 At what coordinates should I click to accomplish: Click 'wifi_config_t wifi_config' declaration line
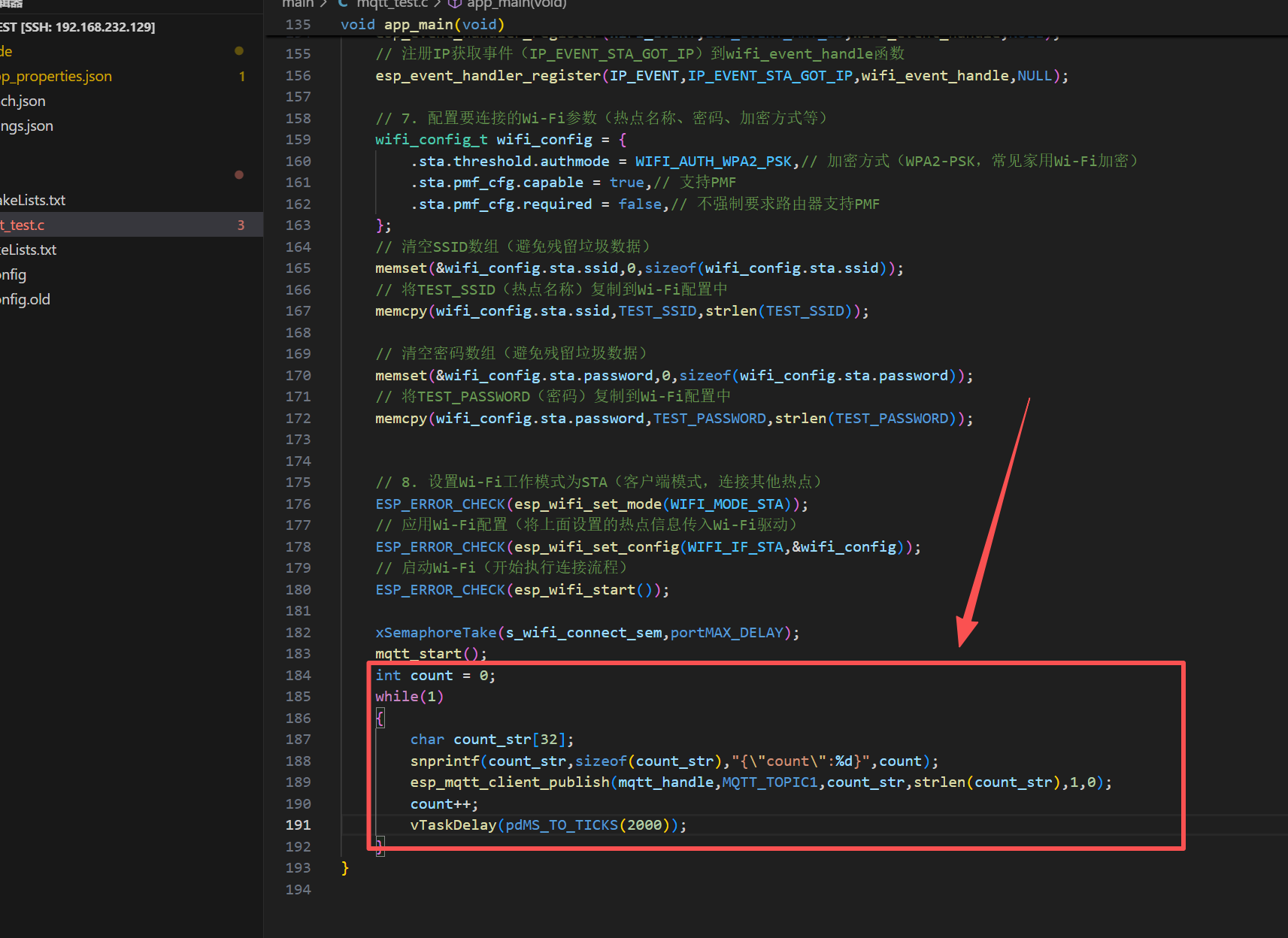click(x=501, y=139)
